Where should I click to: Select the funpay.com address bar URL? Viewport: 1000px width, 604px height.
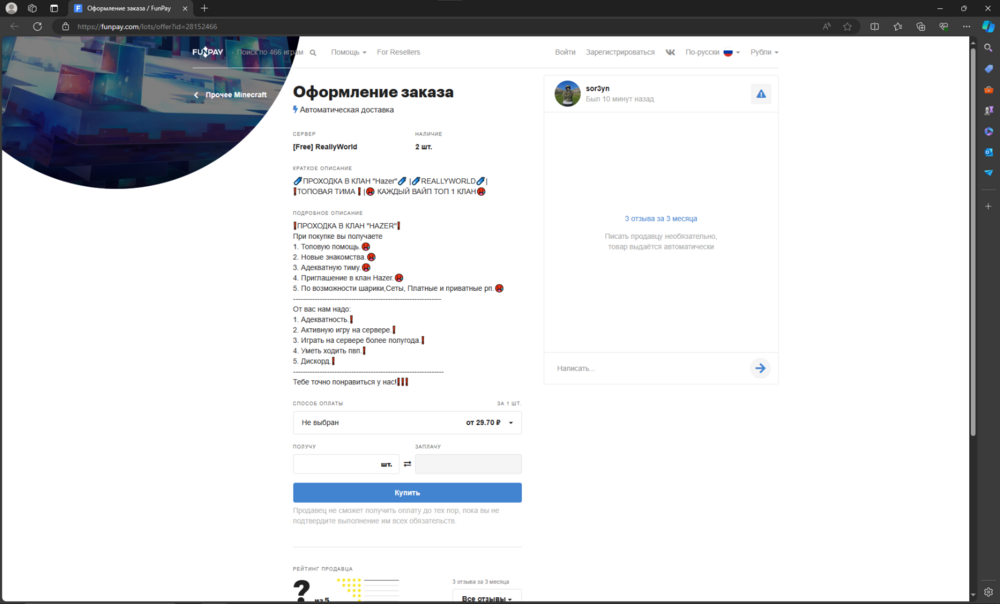(x=147, y=27)
